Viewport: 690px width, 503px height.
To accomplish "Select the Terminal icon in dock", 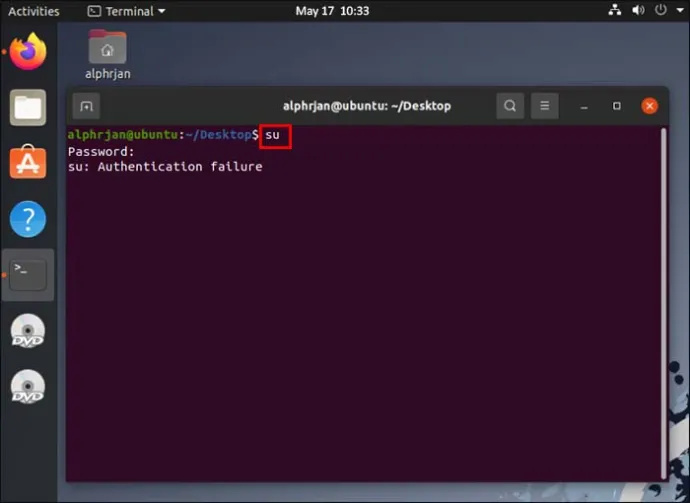I will coord(28,275).
